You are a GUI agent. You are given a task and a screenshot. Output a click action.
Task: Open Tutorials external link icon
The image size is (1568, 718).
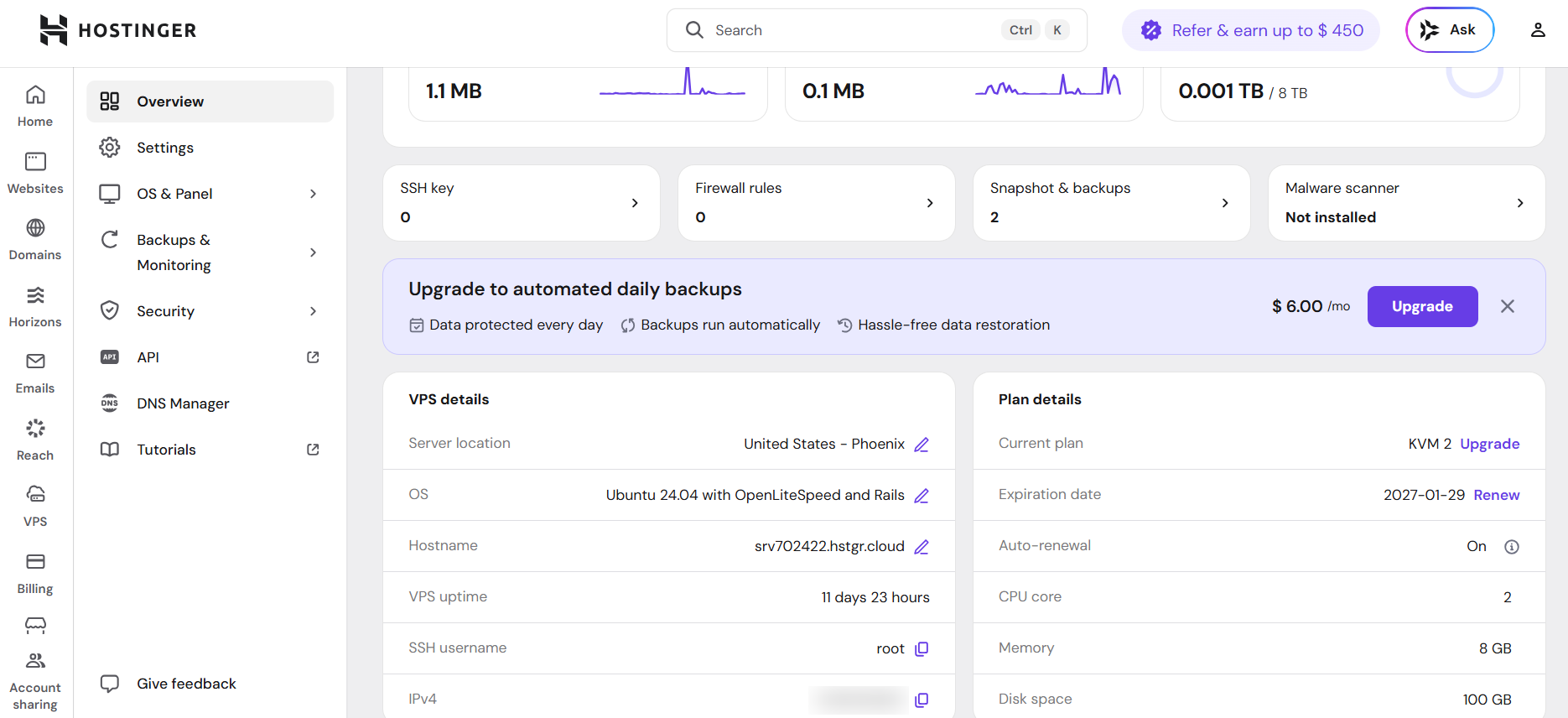click(x=313, y=450)
